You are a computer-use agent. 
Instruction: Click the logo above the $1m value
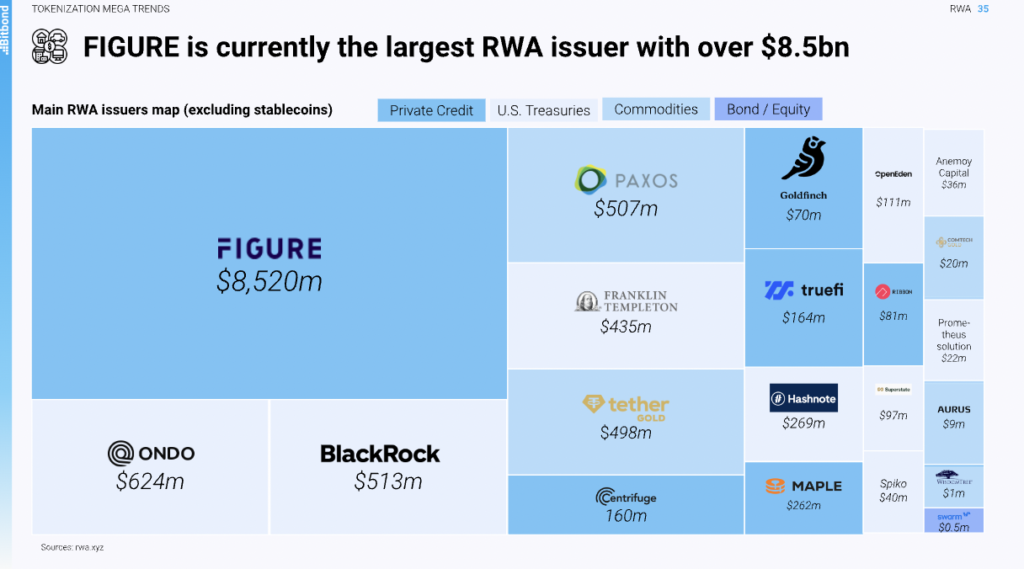click(953, 478)
